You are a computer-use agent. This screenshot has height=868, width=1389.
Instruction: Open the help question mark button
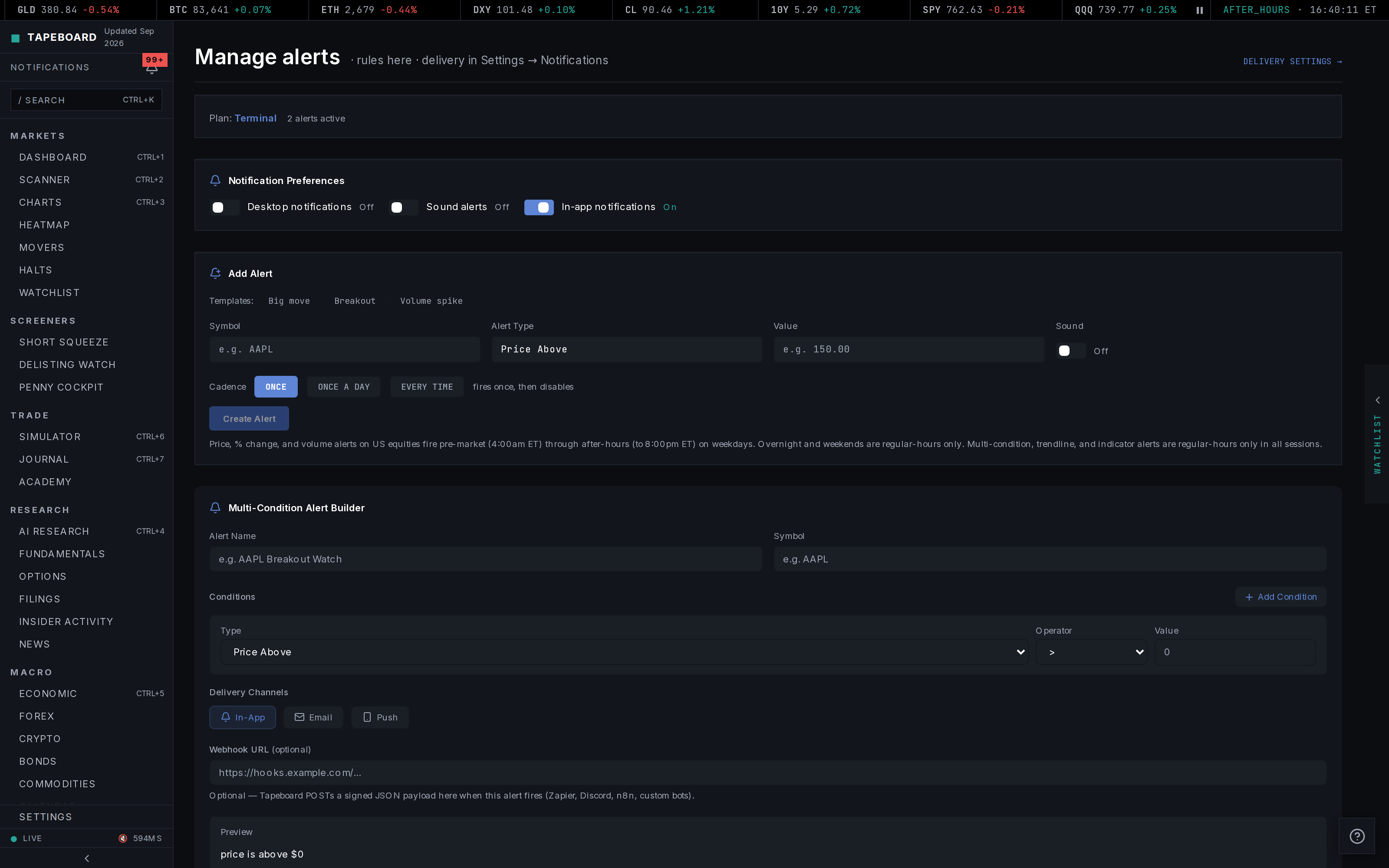(1357, 836)
